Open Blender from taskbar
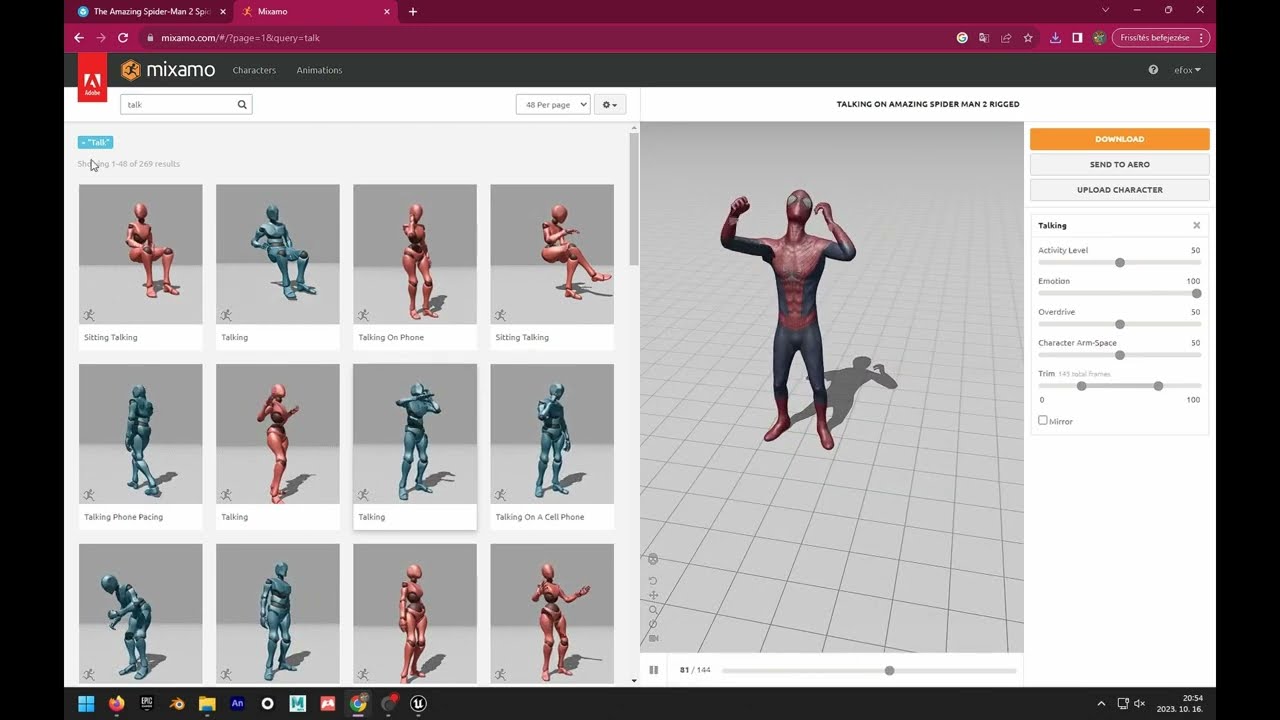The width and height of the screenshot is (1280, 720). pyautogui.click(x=177, y=703)
